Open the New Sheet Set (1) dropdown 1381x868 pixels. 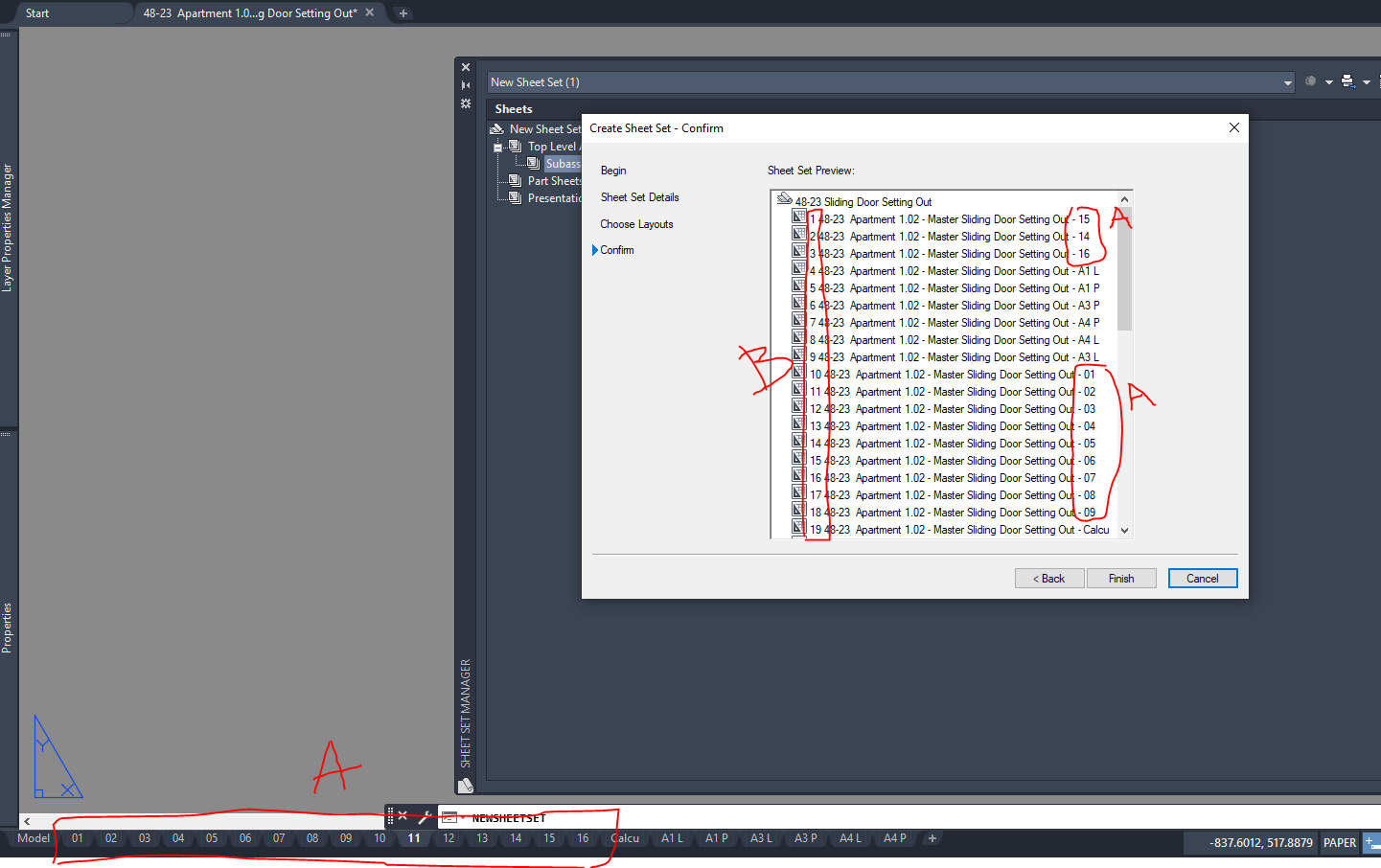1288,81
